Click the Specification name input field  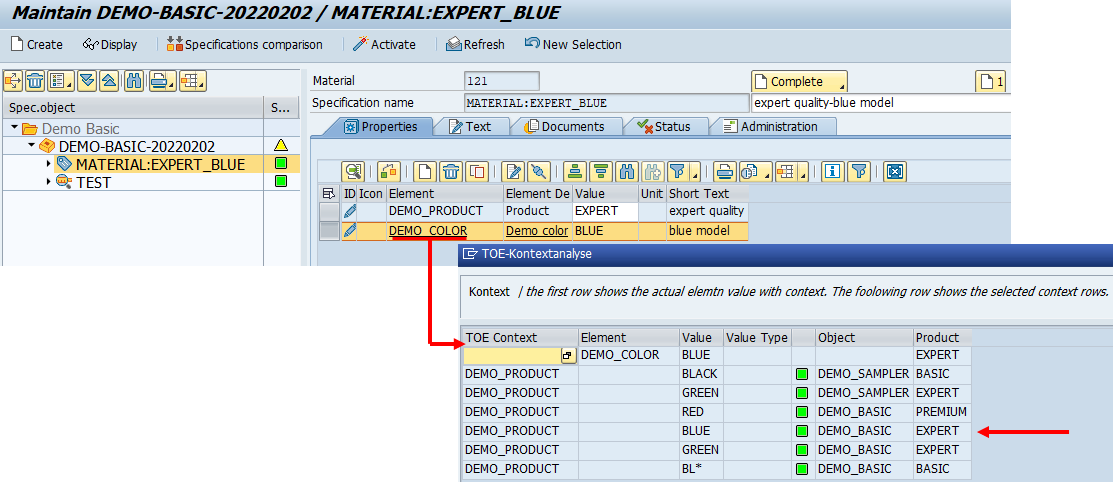tap(605, 103)
